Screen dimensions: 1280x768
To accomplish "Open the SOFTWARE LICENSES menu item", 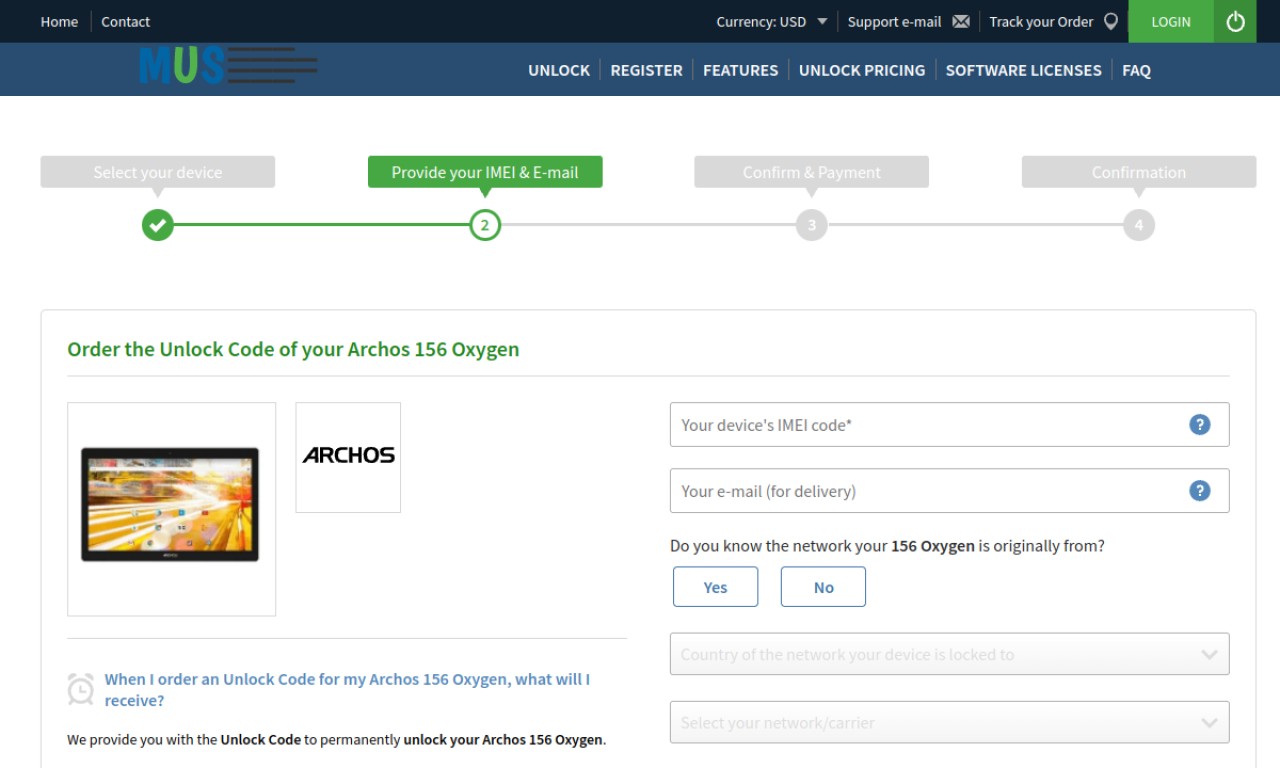I will [1023, 70].
